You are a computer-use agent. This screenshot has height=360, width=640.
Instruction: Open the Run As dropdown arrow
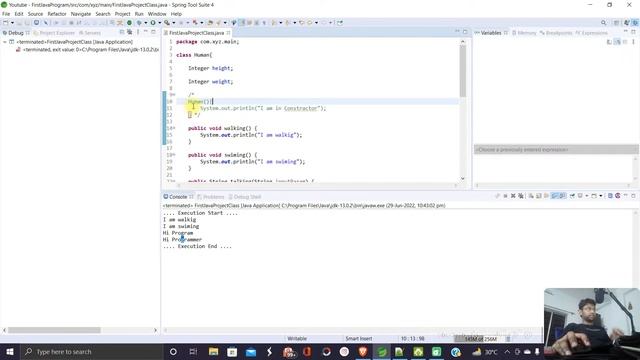[160, 23]
